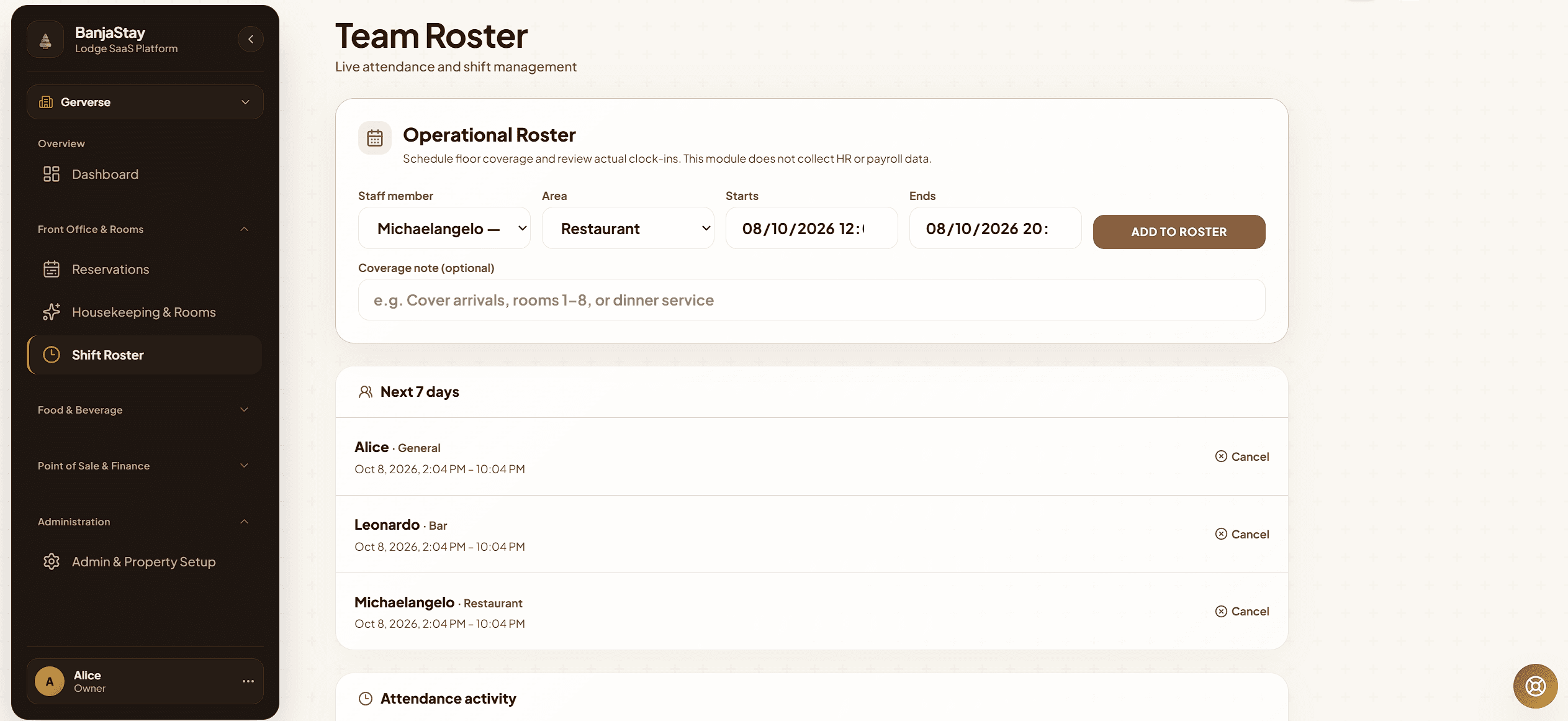Screen dimensions: 1568x721
Task: Click the Admin gear icon
Action: (52, 561)
